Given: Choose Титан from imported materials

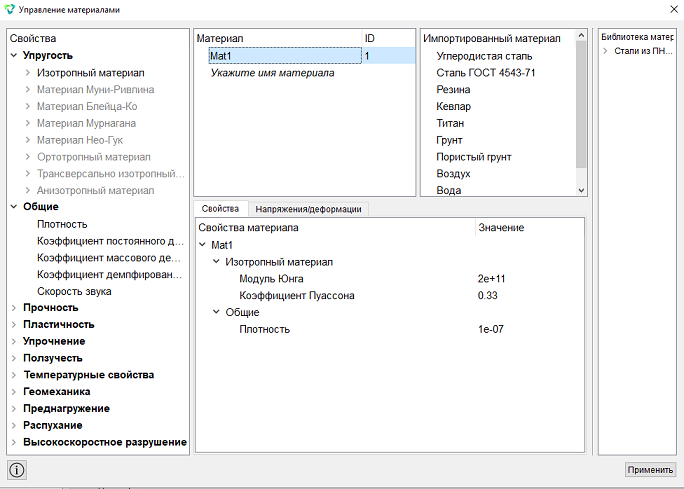Looking at the screenshot, I should 450,123.
